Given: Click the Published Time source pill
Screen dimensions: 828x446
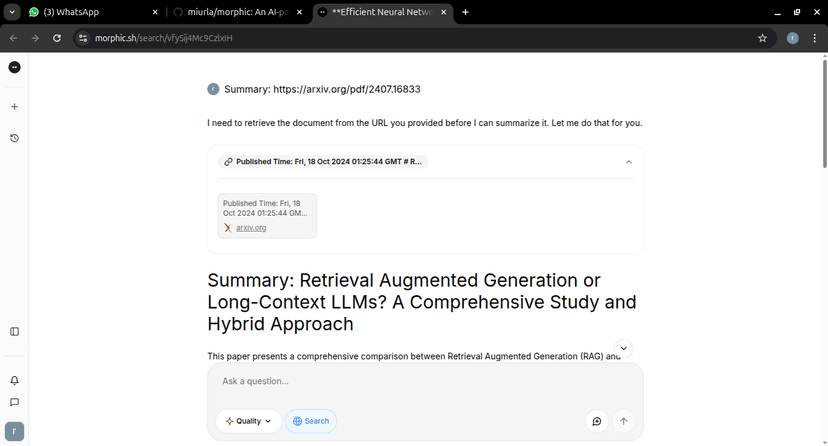Looking at the screenshot, I should (x=323, y=161).
